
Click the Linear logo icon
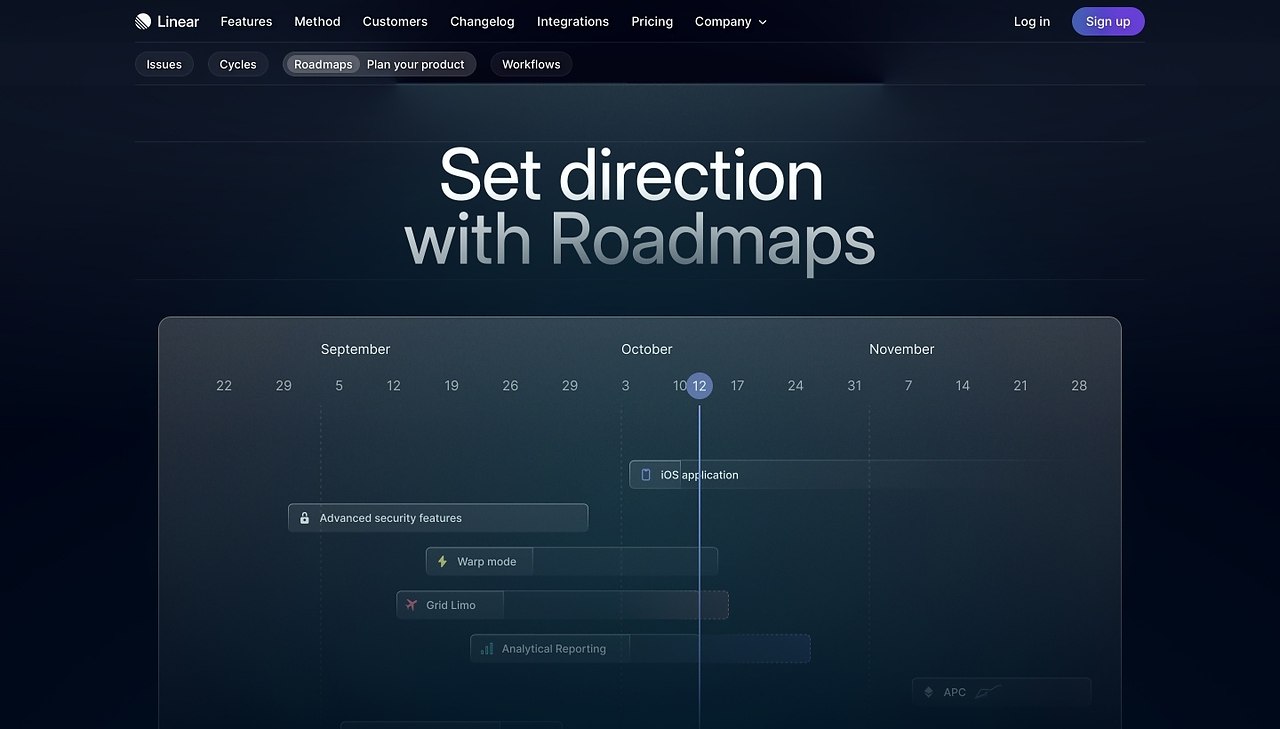coord(143,21)
